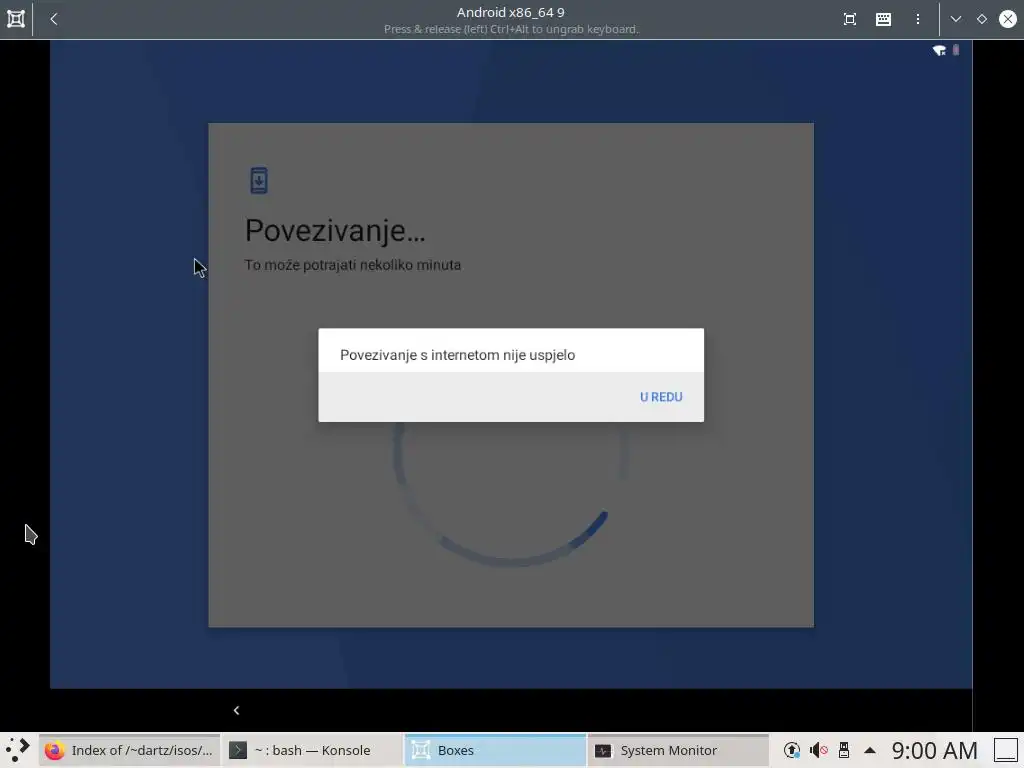
Task: Open the muted audio volume tray icon
Action: 818,750
